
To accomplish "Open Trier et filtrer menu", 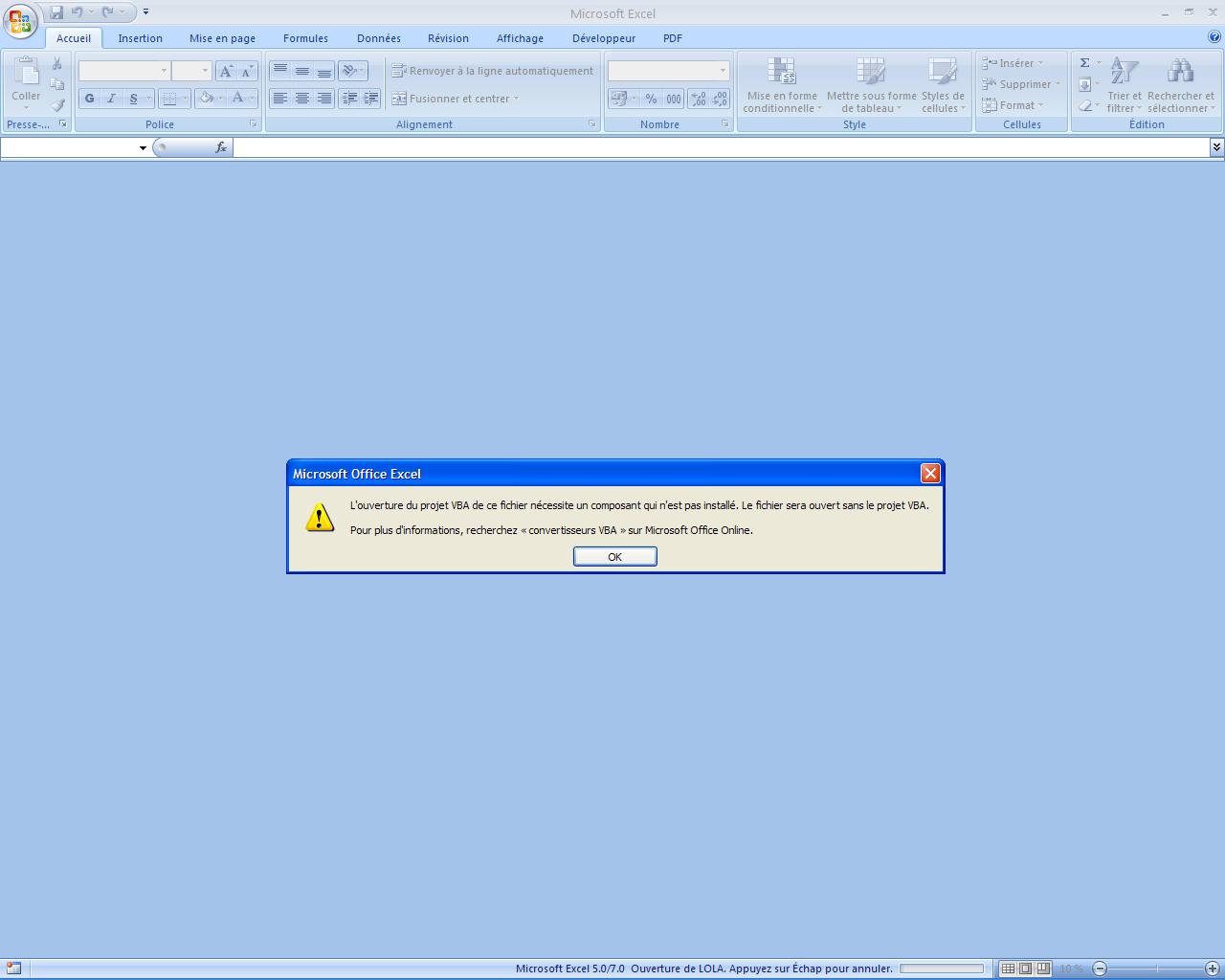I will pyautogui.click(x=1125, y=85).
